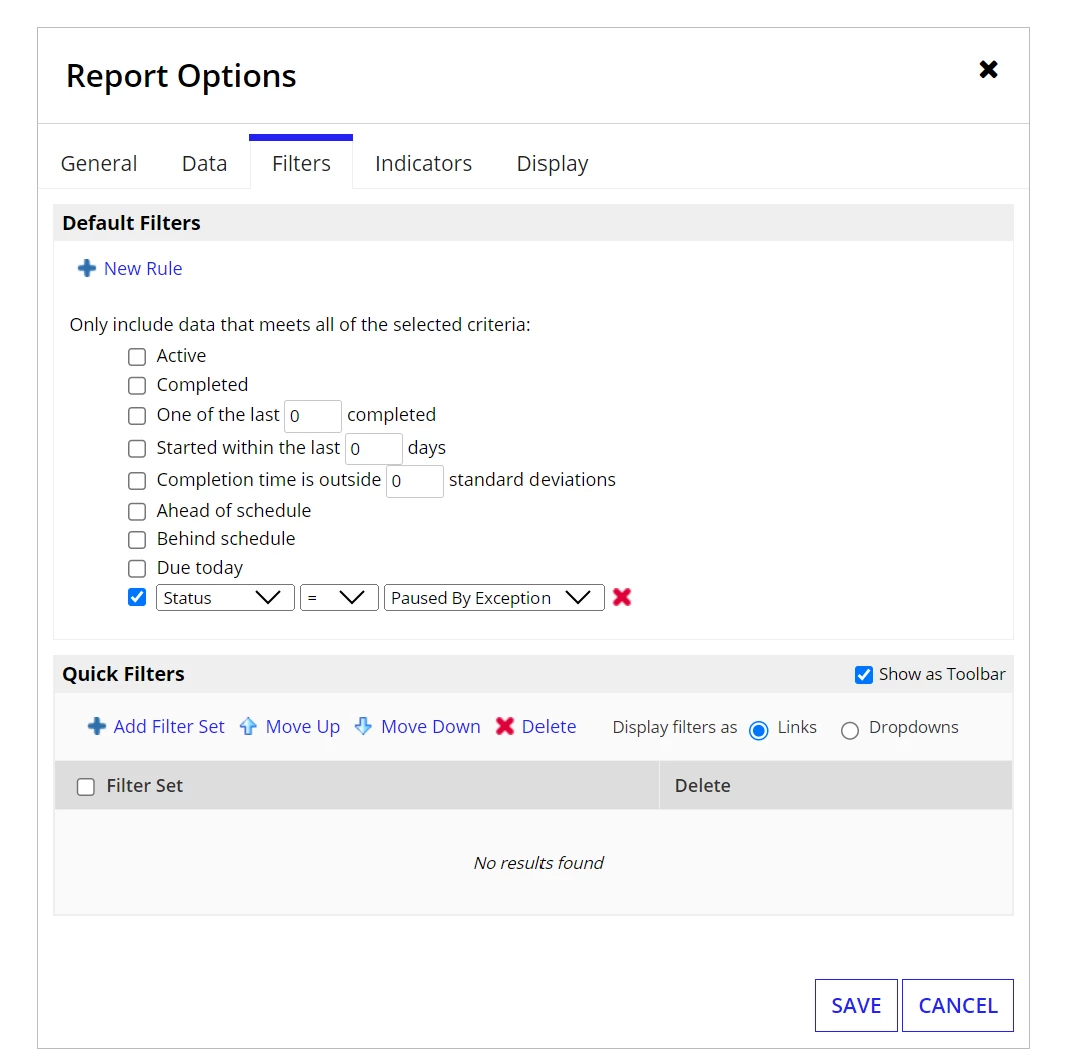Open the Paused By Exception dropdown
Screen dimensions: 1077x1062
[x=494, y=598]
